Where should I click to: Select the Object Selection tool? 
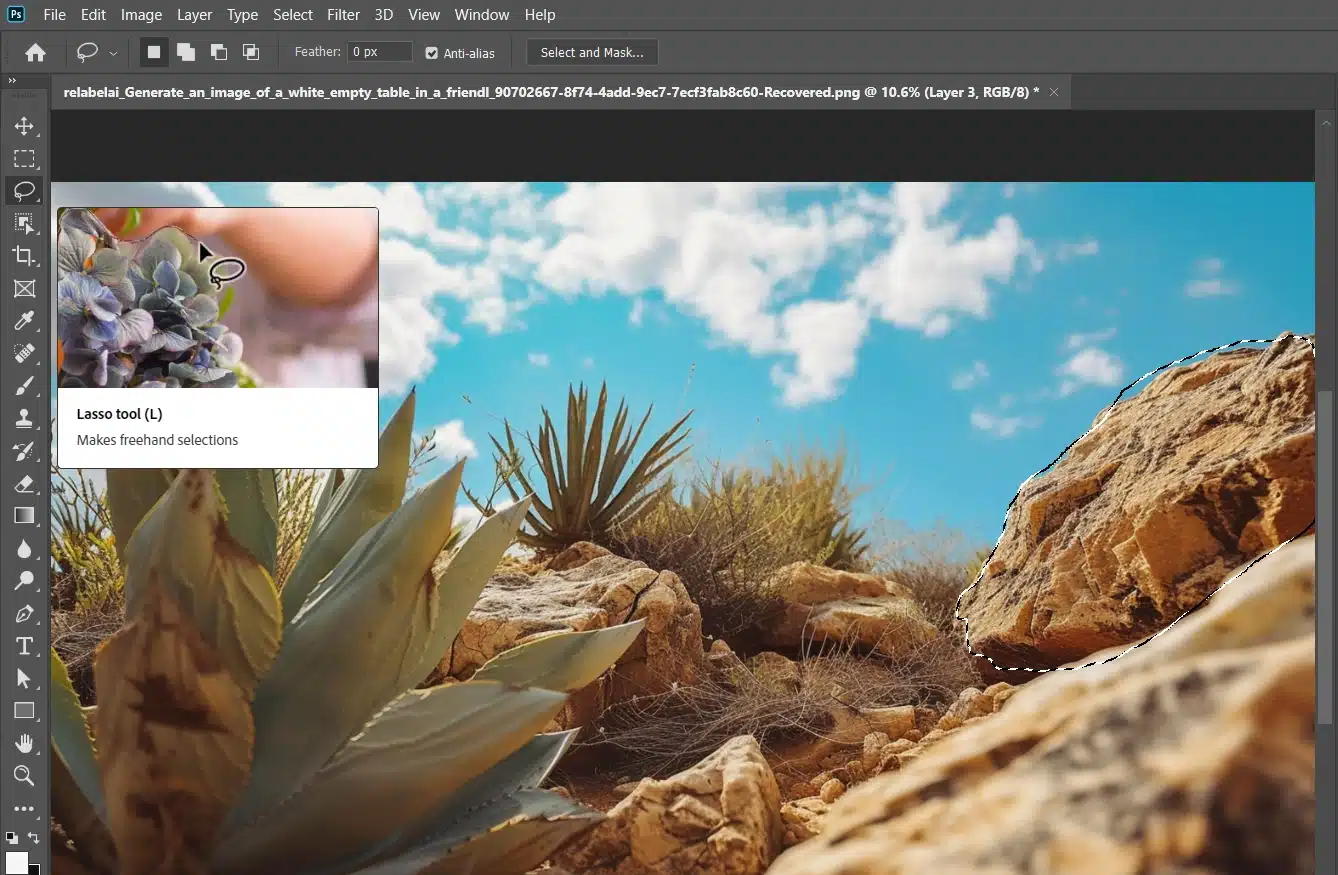tap(24, 223)
